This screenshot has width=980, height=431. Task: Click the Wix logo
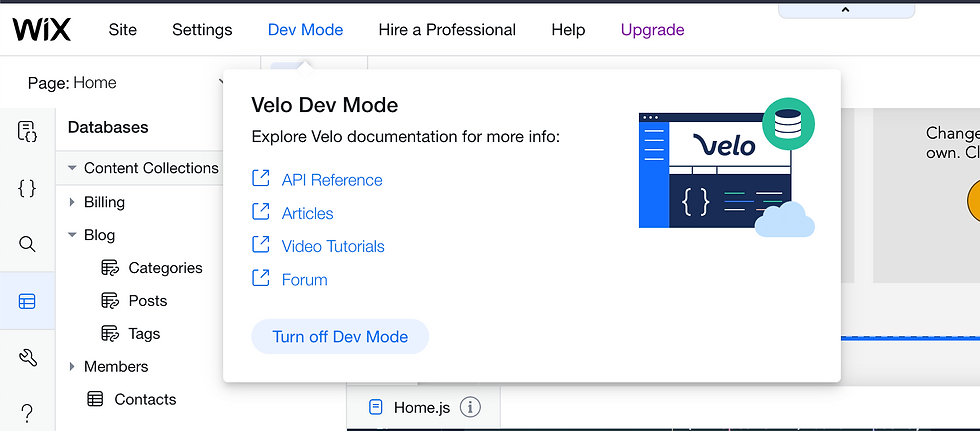pos(41,29)
